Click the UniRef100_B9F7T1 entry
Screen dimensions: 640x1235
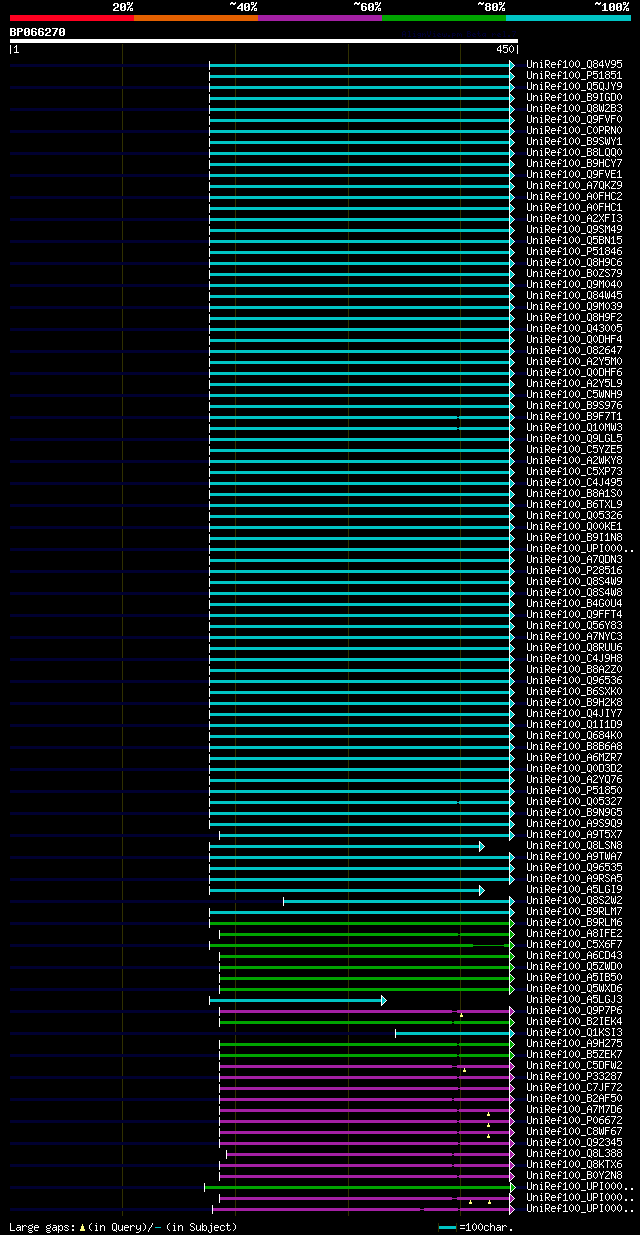(574, 416)
